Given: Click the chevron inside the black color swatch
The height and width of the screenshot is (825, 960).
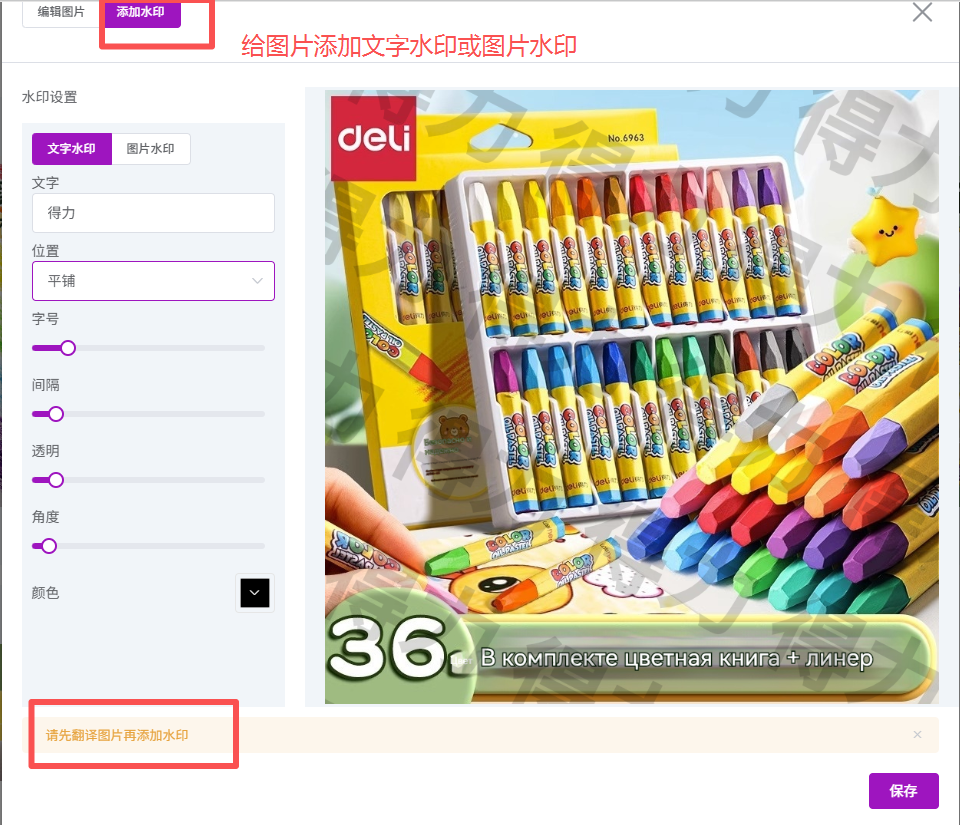Looking at the screenshot, I should (x=255, y=592).
